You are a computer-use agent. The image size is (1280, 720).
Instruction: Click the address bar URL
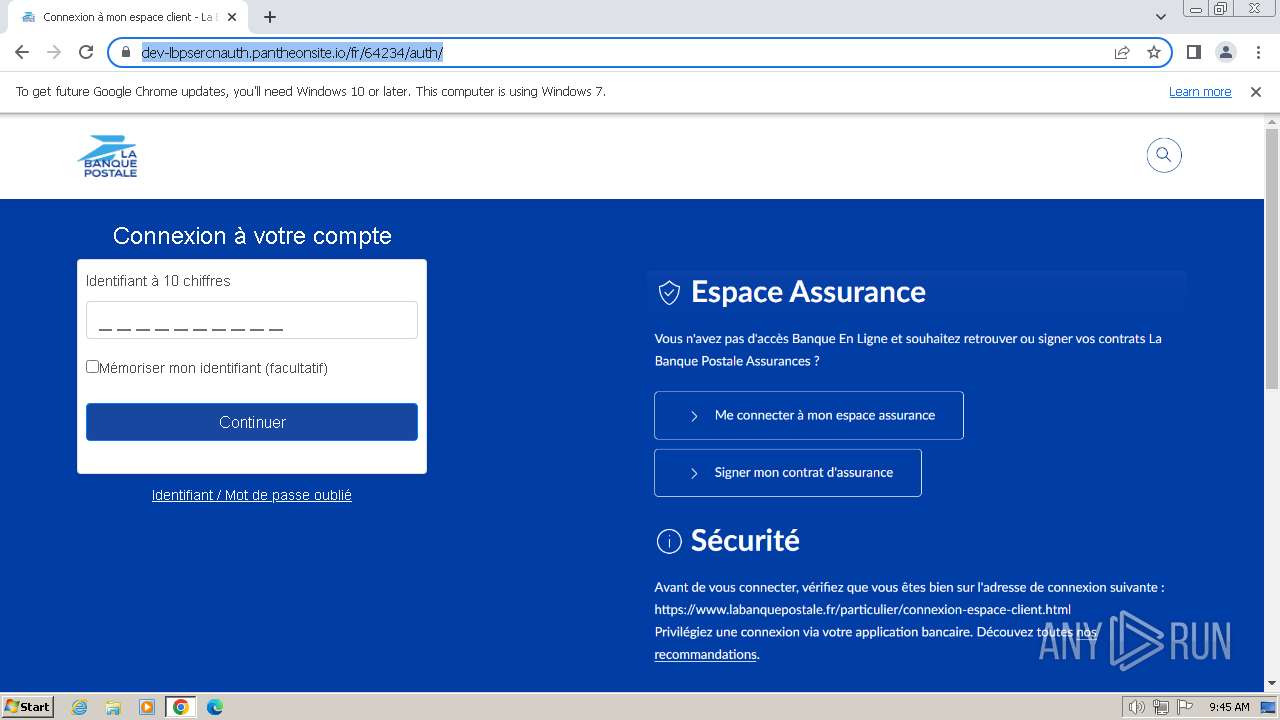click(x=292, y=52)
